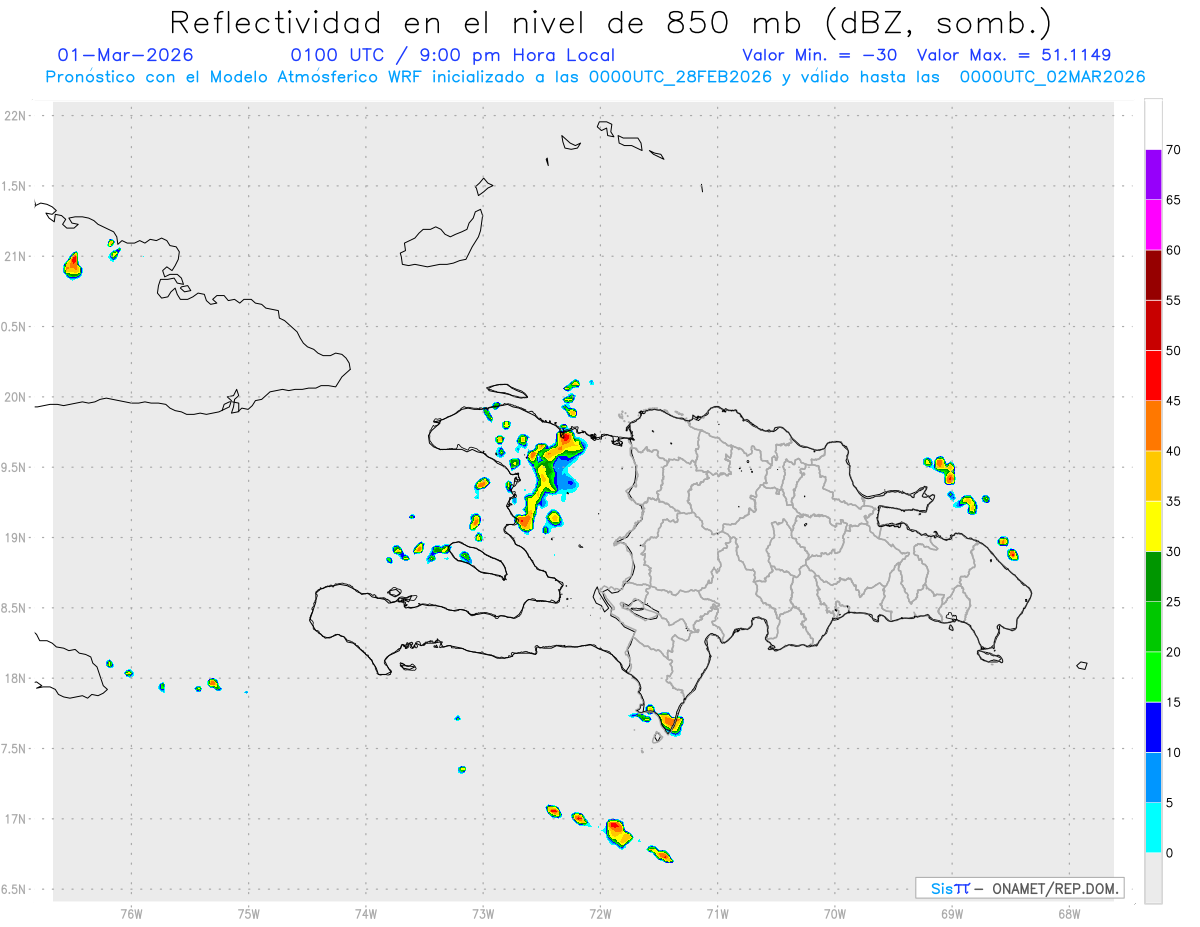Pick the bright red 45–50 dBZ color segment
The image size is (1200, 927).
[1153, 375]
